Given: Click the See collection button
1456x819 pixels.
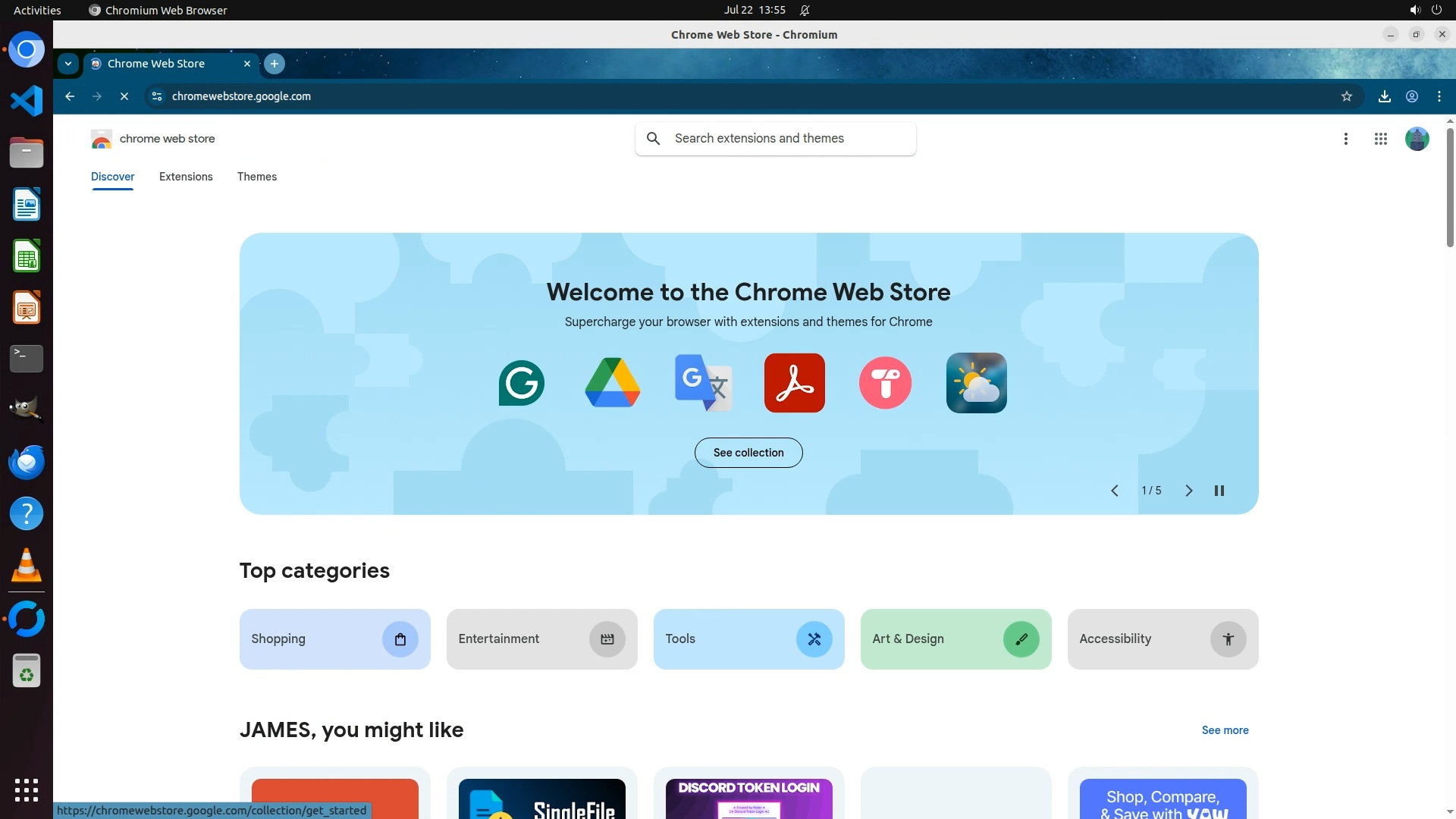Looking at the screenshot, I should tap(748, 453).
